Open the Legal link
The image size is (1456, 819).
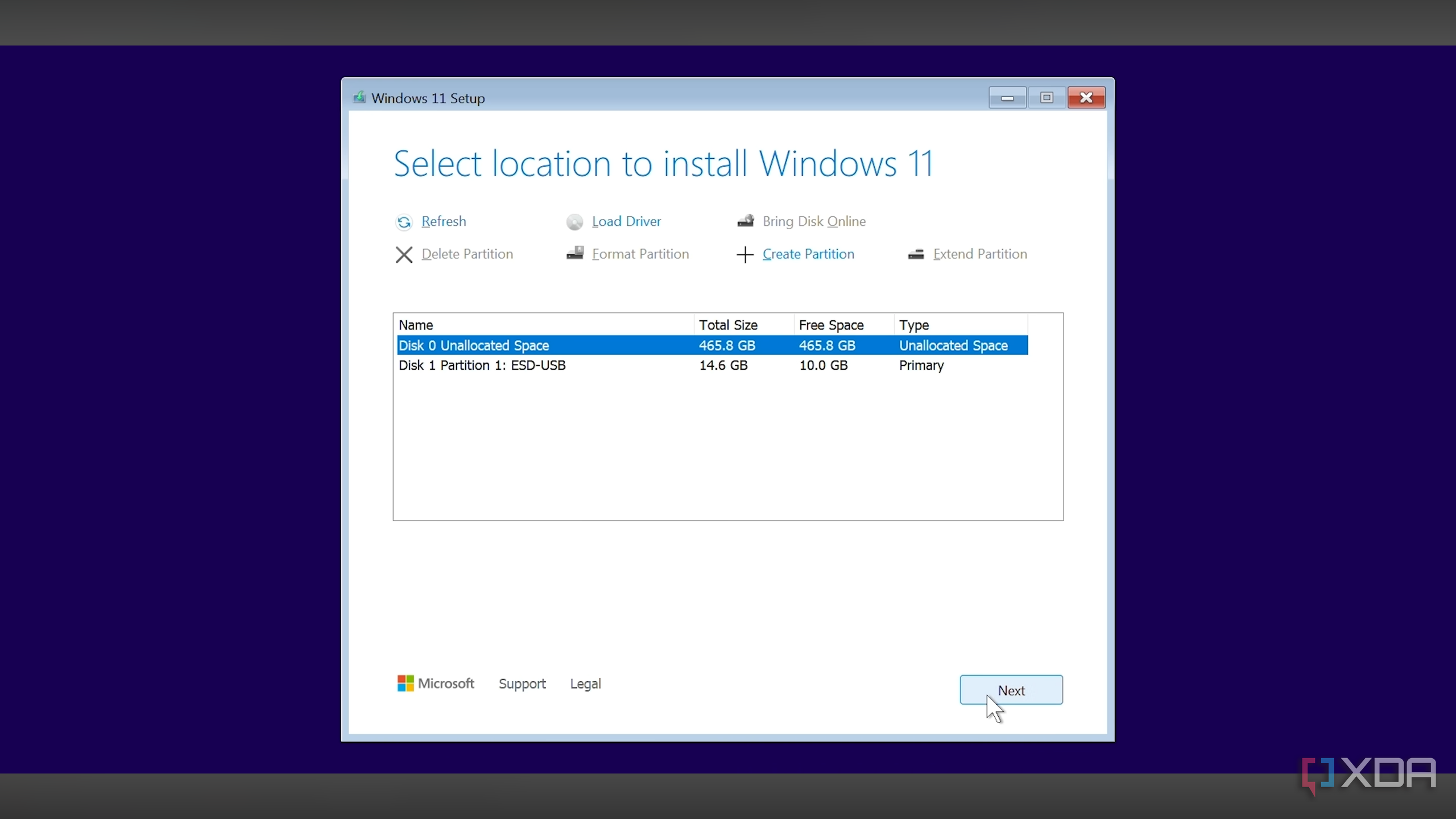point(585,684)
